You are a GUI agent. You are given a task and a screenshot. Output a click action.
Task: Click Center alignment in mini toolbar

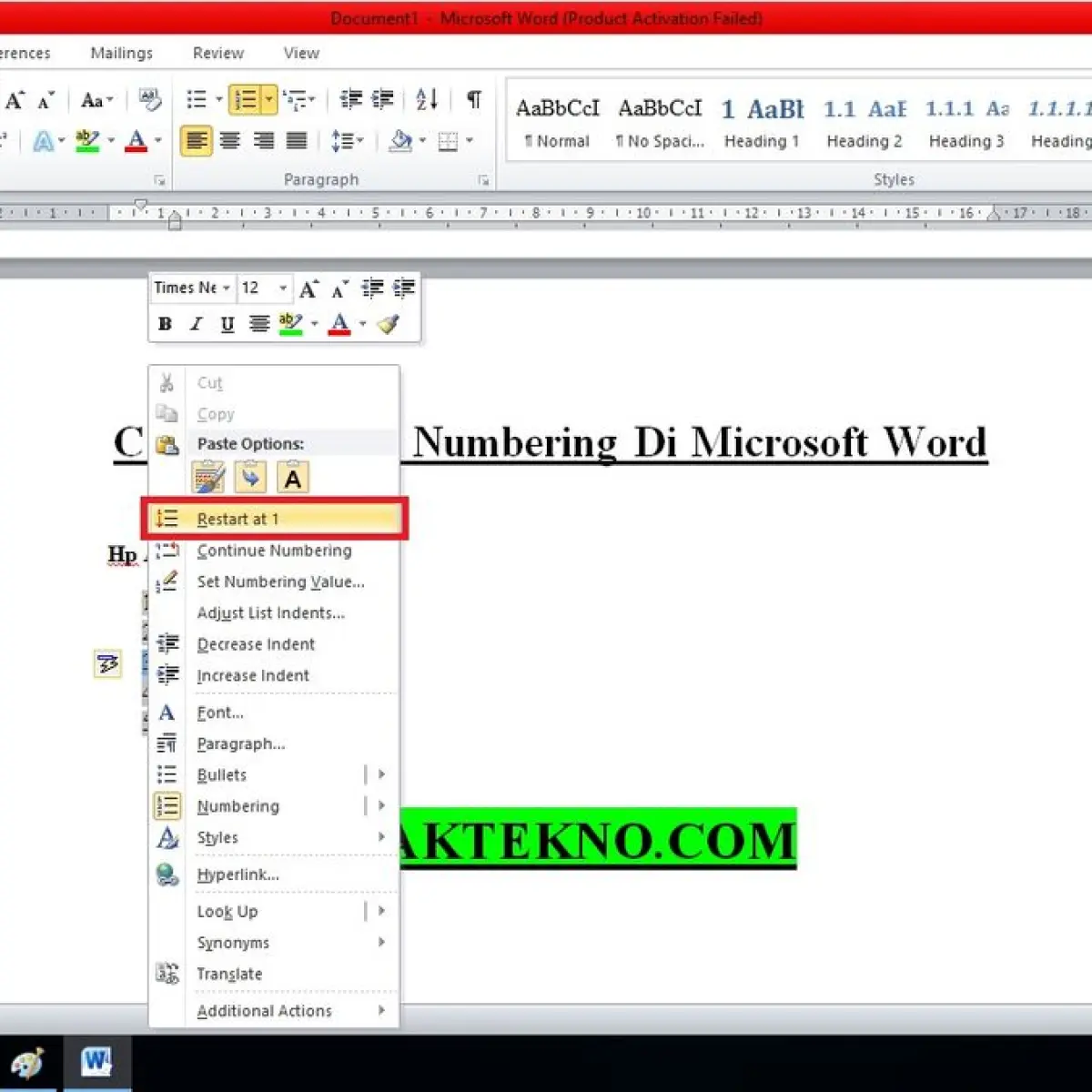[259, 324]
